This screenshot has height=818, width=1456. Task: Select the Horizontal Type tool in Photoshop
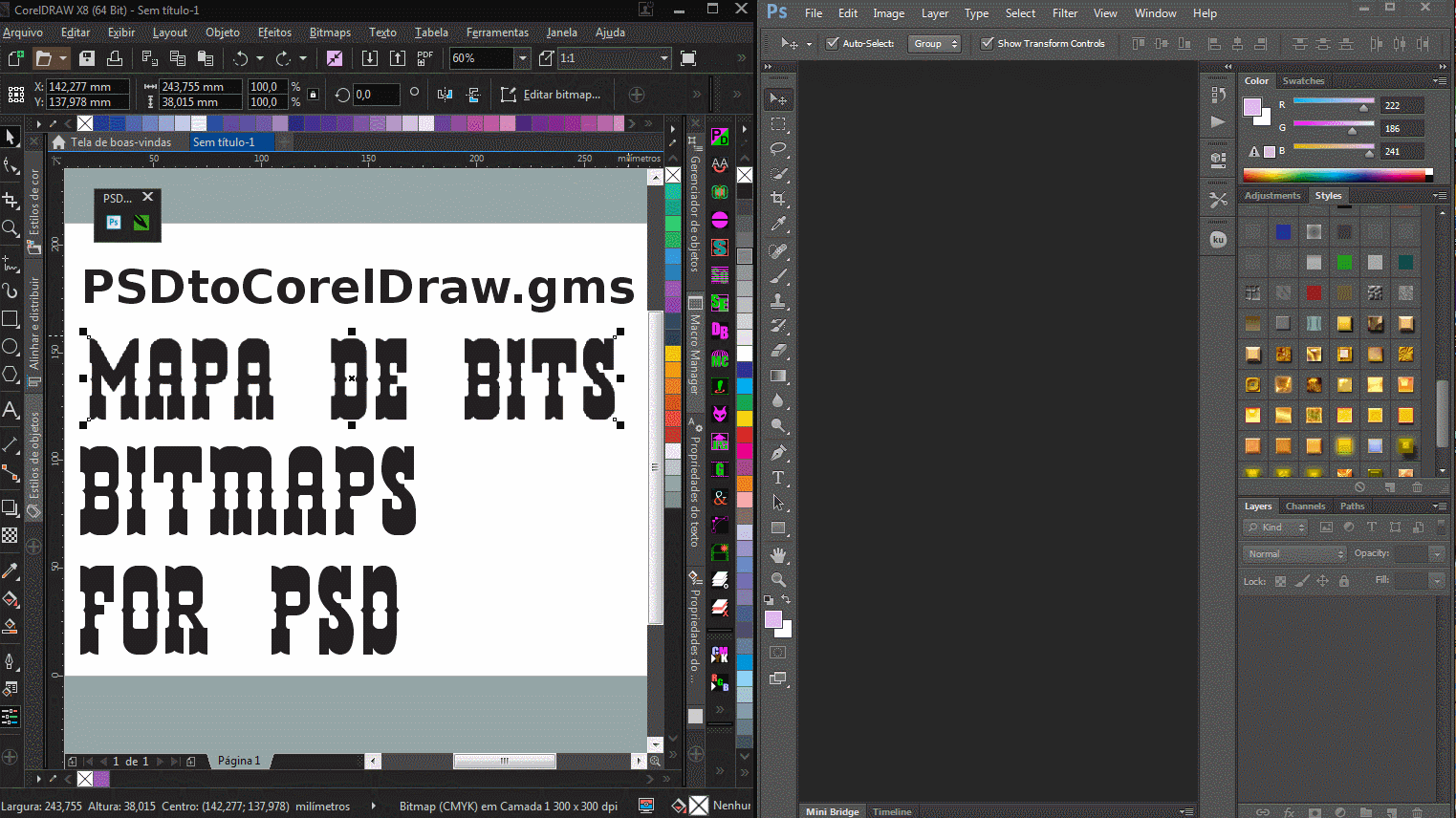pos(778,478)
